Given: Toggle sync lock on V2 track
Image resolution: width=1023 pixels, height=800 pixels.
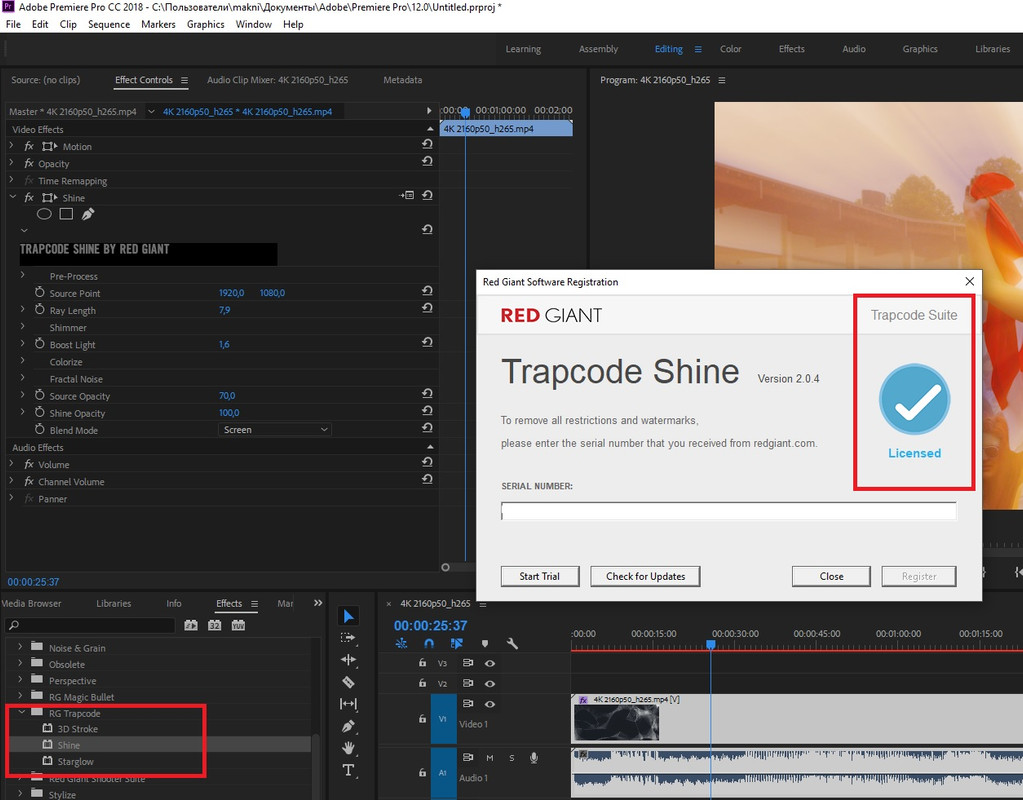Looking at the screenshot, I should tap(467, 683).
